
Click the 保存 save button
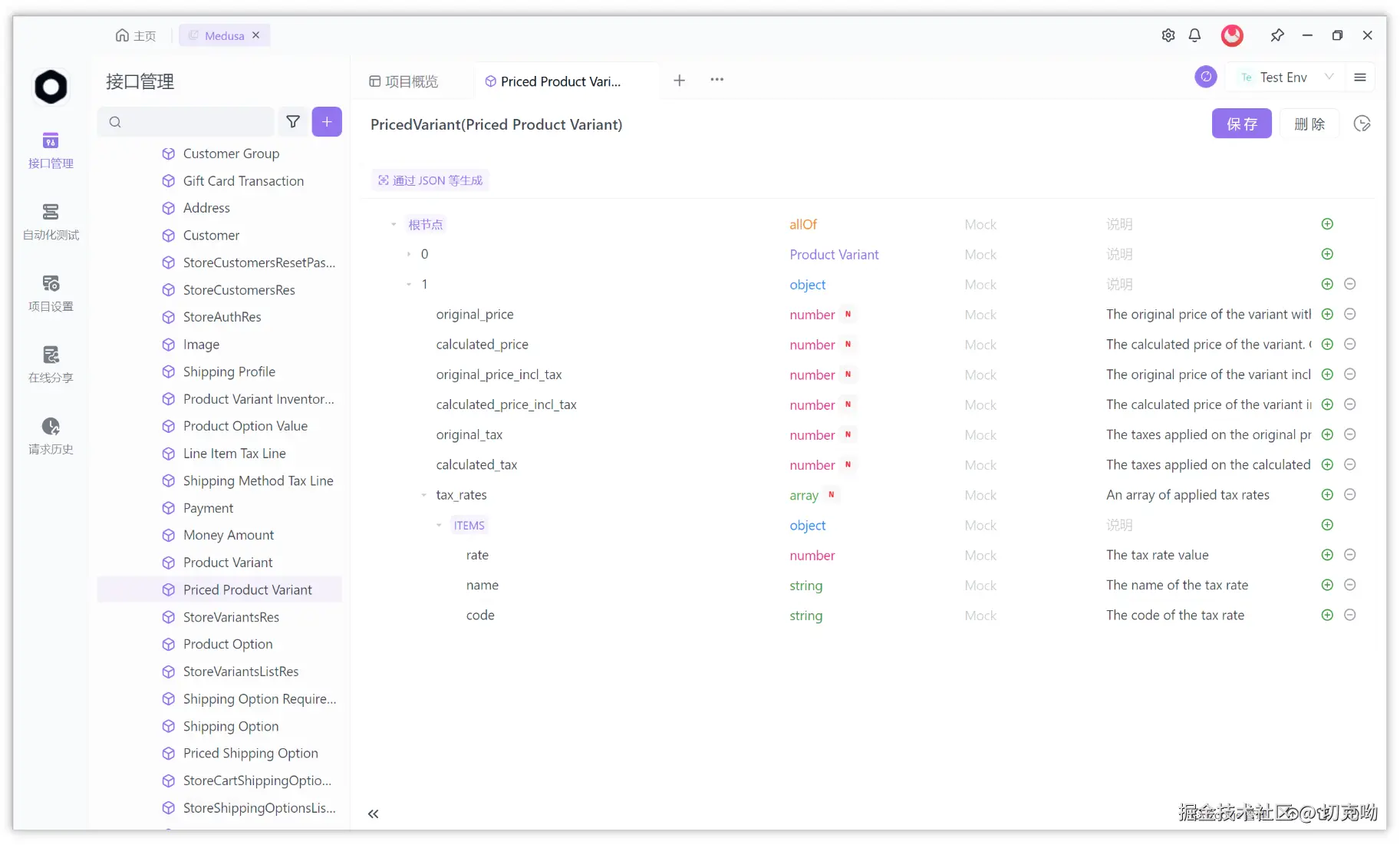(x=1241, y=124)
